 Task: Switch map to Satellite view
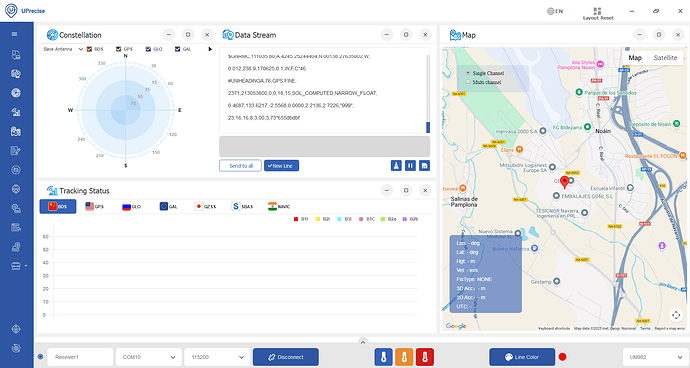tap(665, 58)
